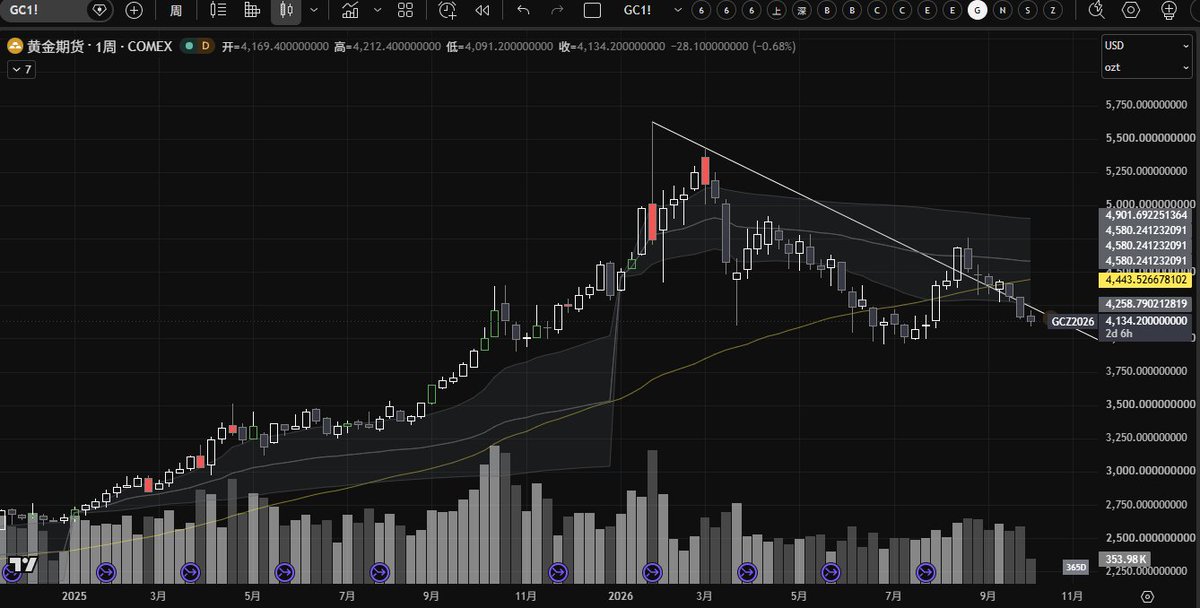
Task: Create an alert with clock-plus icon
Action: click(x=448, y=10)
